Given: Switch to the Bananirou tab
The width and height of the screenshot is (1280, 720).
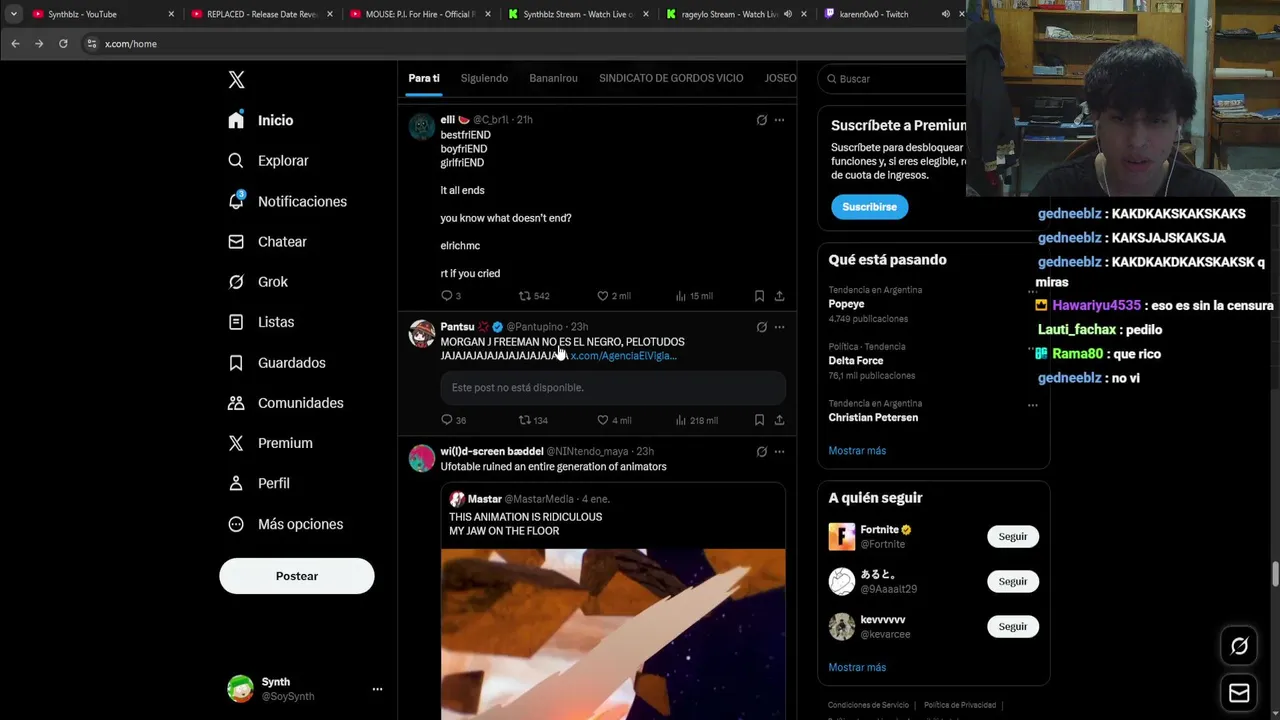Looking at the screenshot, I should click(x=553, y=78).
